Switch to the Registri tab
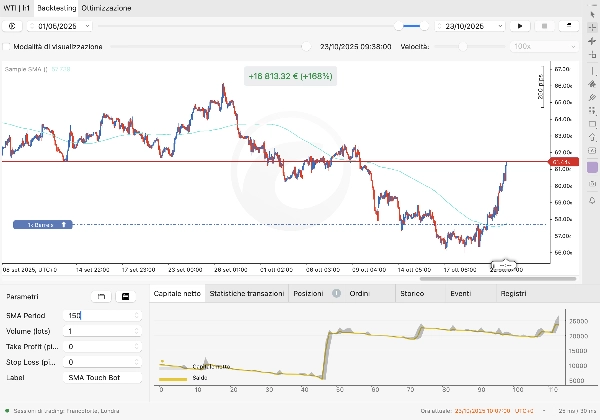 [x=513, y=294]
